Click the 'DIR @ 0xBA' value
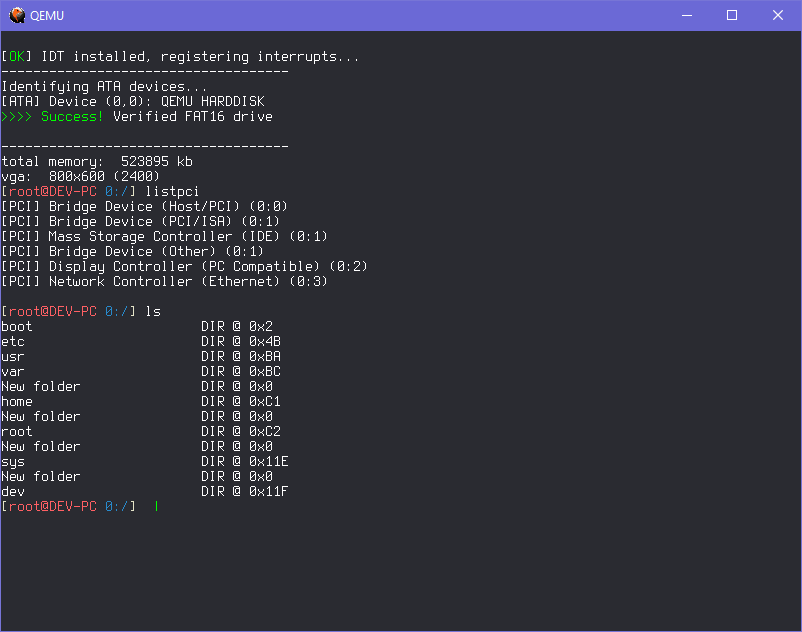The width and height of the screenshot is (802, 632). pyautogui.click(x=241, y=356)
